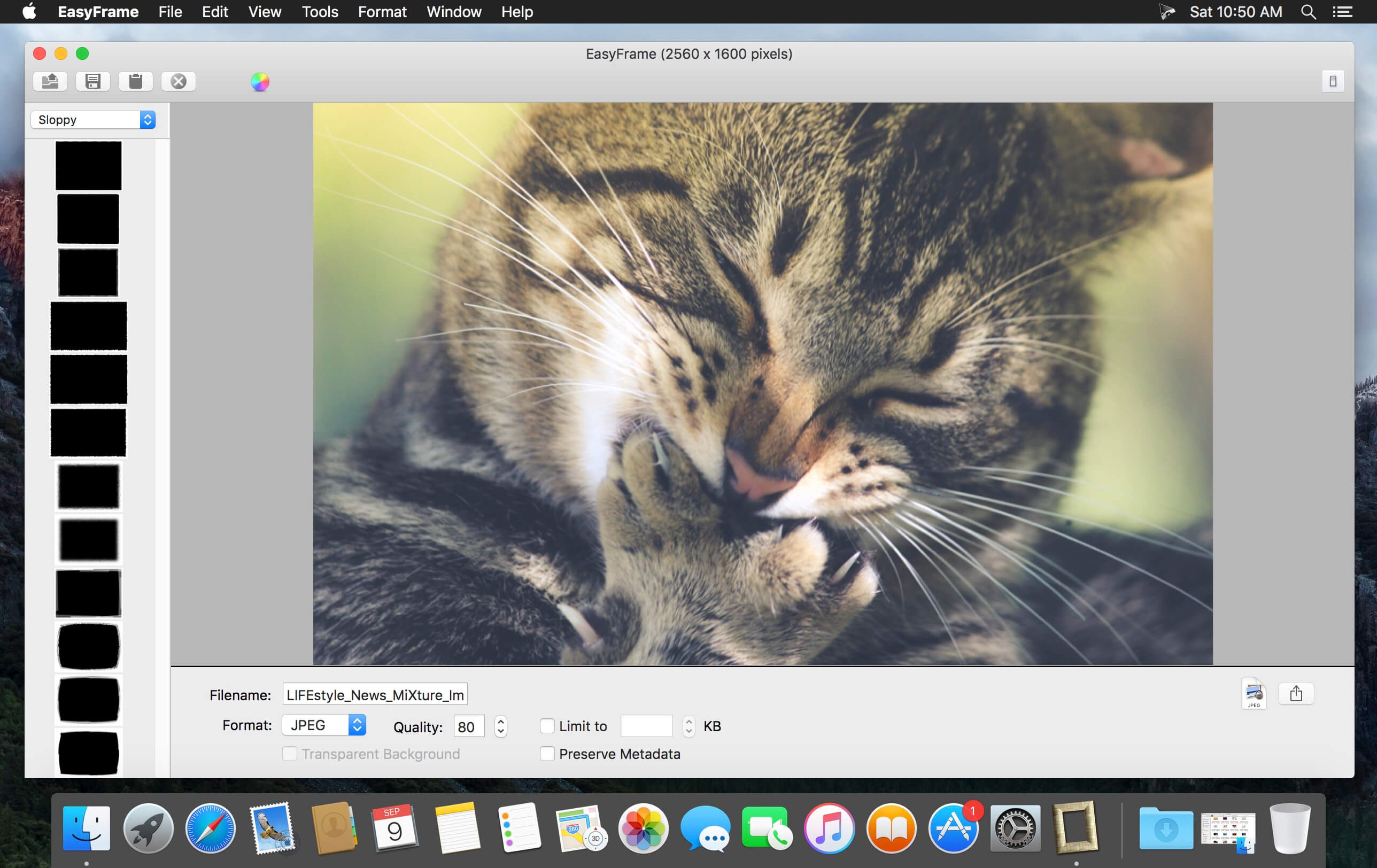Click the Spotlight search icon

tap(1309, 11)
